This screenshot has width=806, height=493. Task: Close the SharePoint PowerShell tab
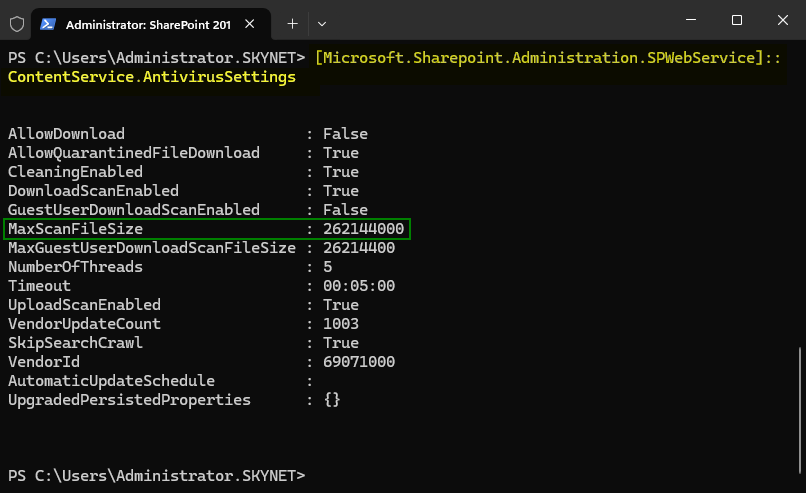pos(250,24)
